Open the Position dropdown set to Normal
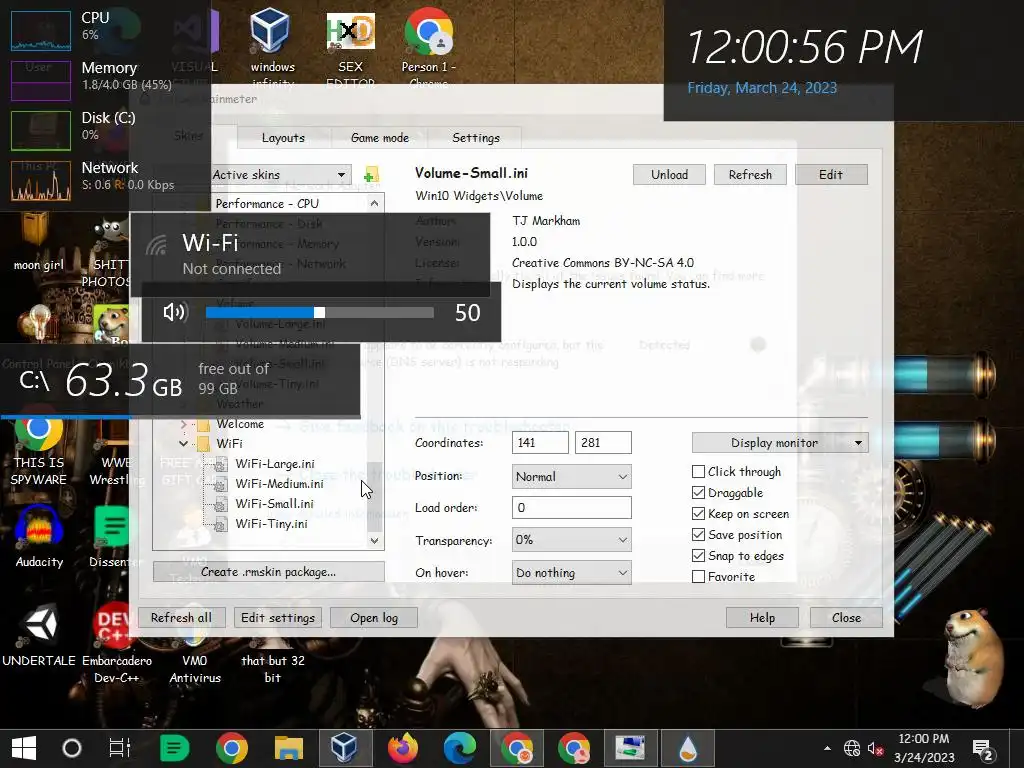The width and height of the screenshot is (1024, 768). pyautogui.click(x=571, y=477)
